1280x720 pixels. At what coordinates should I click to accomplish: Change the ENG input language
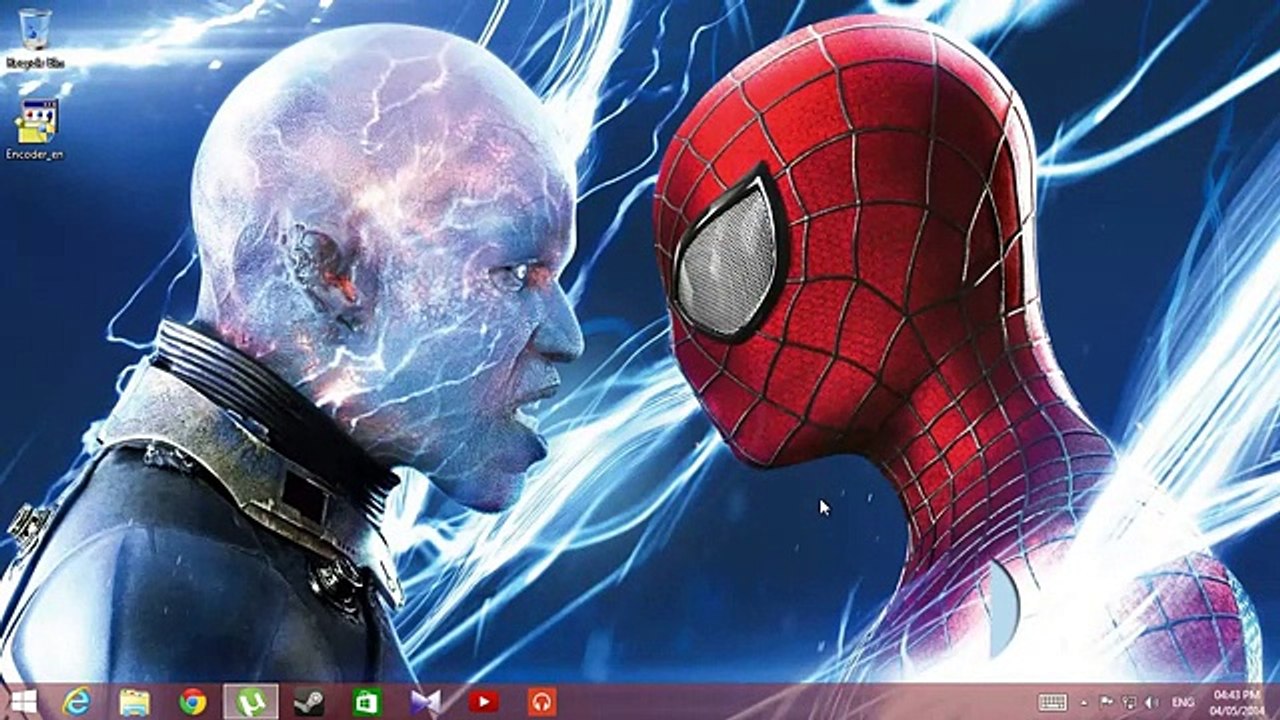pyautogui.click(x=1183, y=702)
